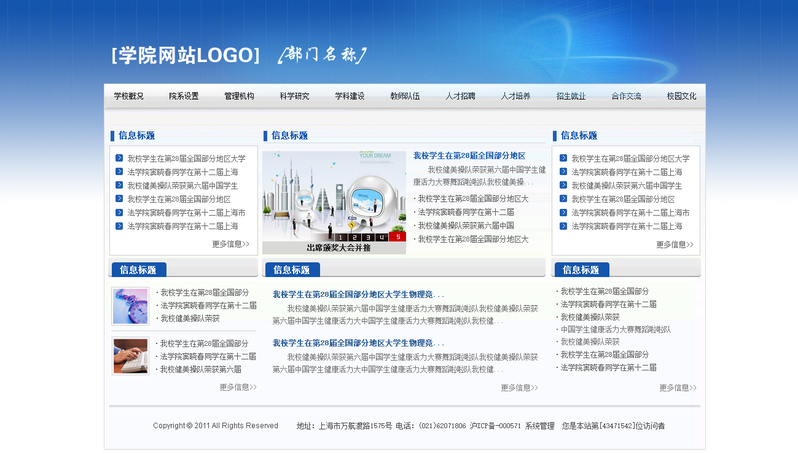Screen dimensions: 798x454
Task: Click 更多信息>> in the top-left news panel
Action: (x=230, y=244)
